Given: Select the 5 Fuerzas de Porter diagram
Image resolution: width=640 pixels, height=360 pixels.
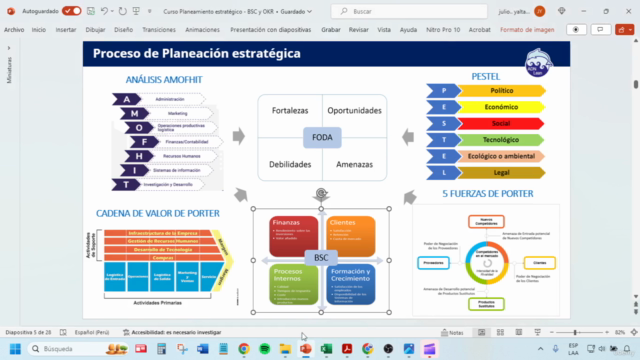Looking at the screenshot, I should [486, 260].
